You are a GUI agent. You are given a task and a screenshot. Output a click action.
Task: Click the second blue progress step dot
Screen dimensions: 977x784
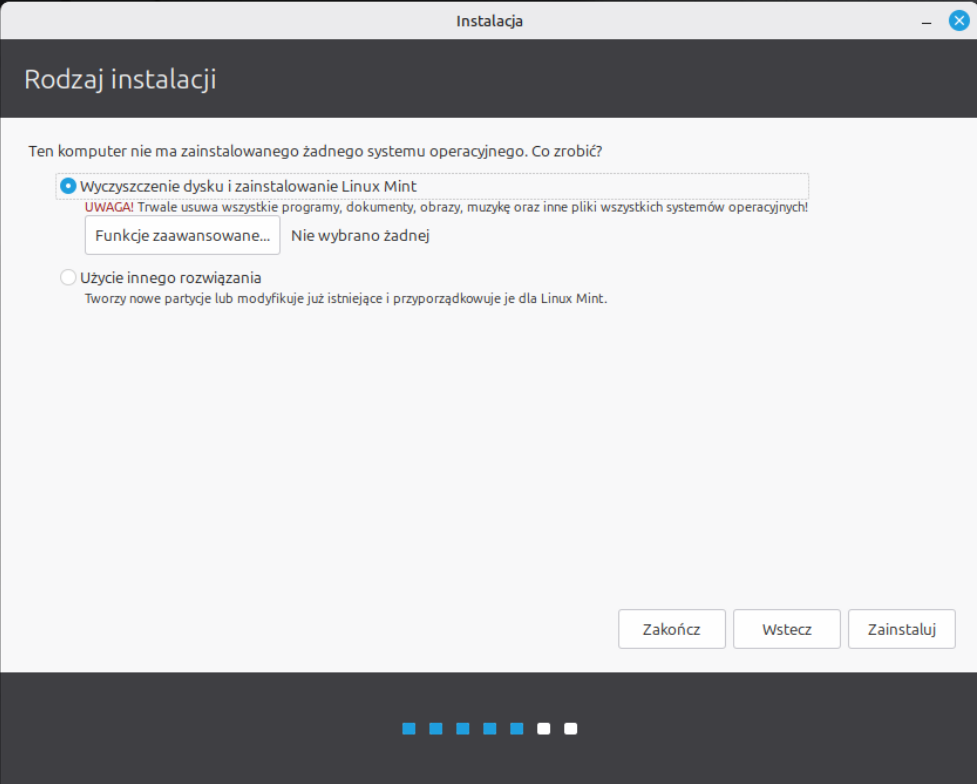point(435,729)
